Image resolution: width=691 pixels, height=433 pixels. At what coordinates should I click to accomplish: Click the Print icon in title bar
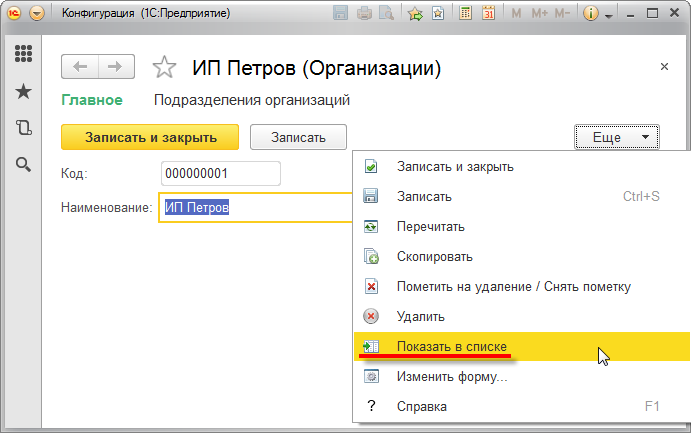click(364, 14)
